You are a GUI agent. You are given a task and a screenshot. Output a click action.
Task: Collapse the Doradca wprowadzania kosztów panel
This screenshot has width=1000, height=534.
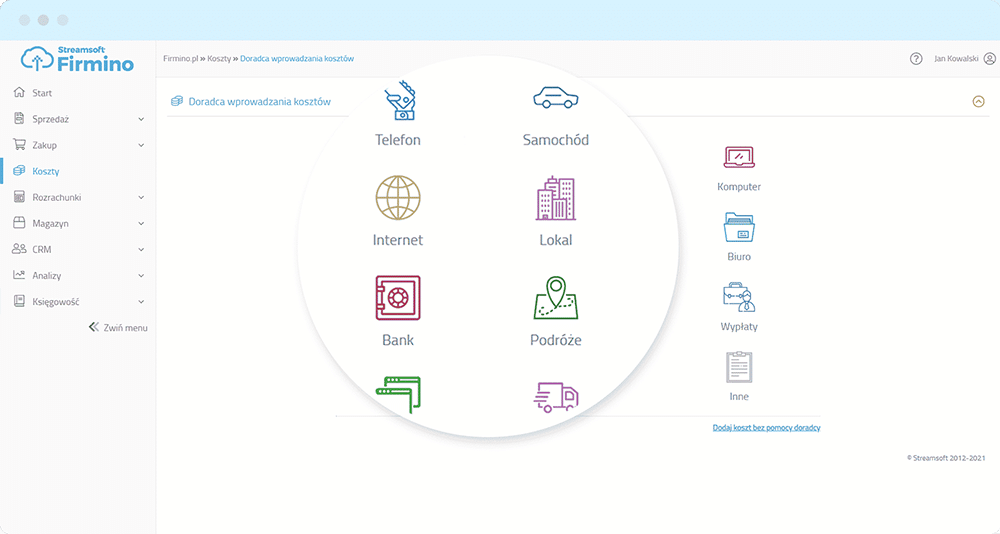(x=978, y=101)
